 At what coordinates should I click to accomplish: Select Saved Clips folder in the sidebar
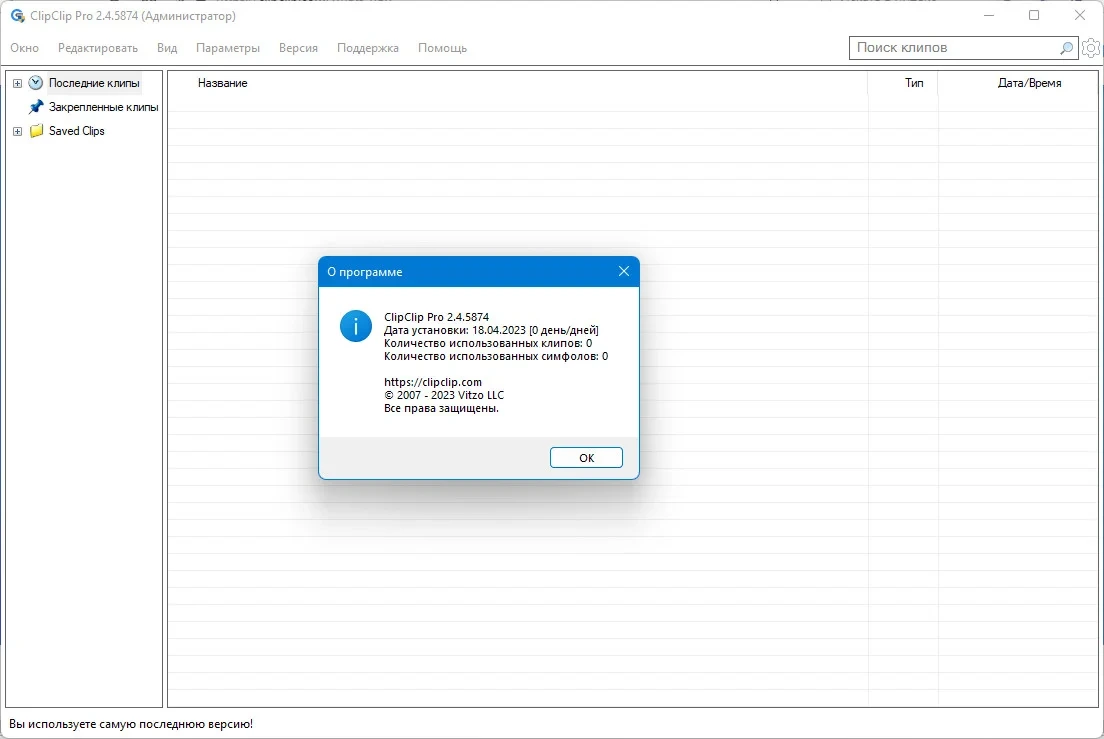pyautogui.click(x=76, y=131)
